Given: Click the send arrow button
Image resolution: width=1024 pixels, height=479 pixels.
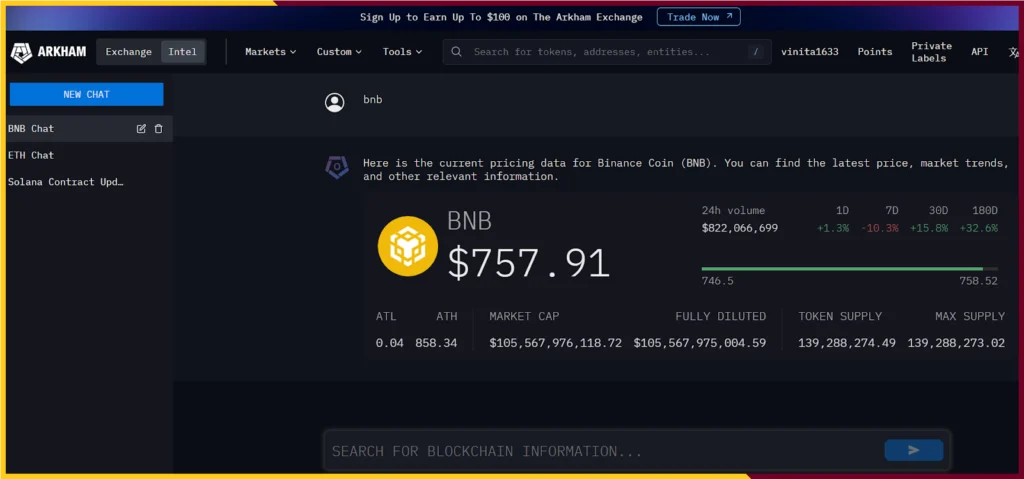Looking at the screenshot, I should (x=913, y=450).
